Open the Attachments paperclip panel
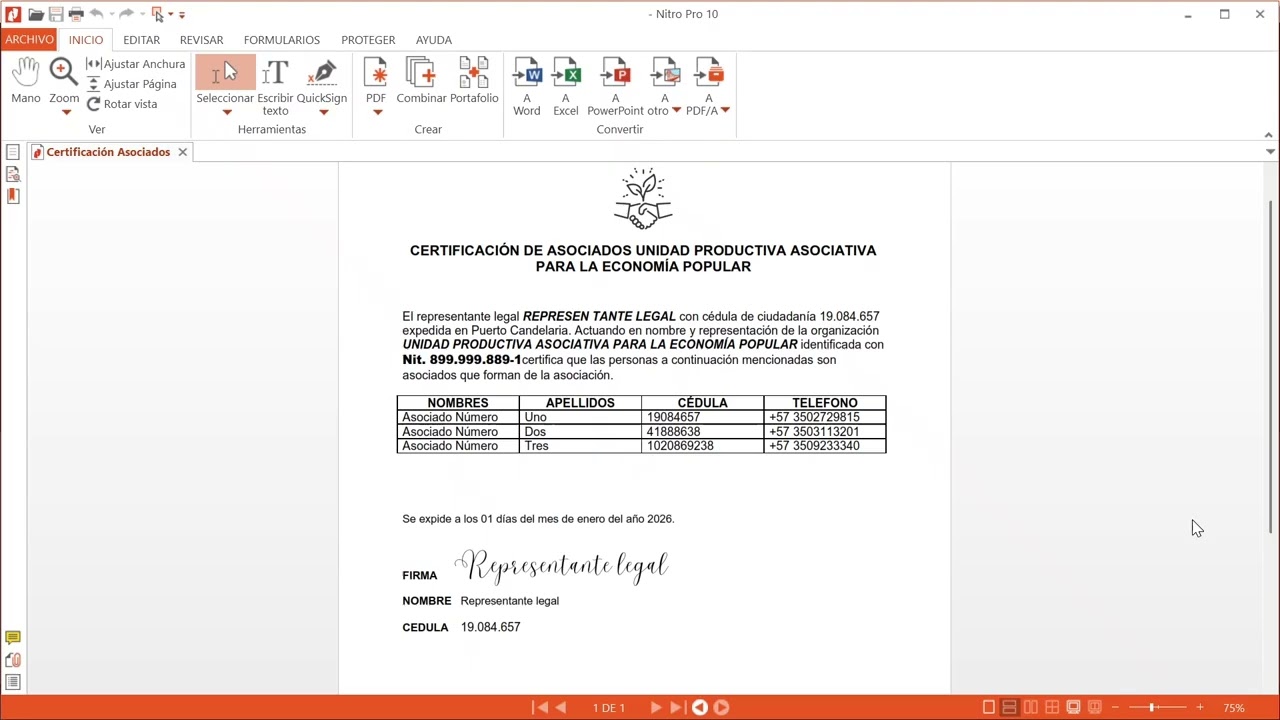 [13, 660]
